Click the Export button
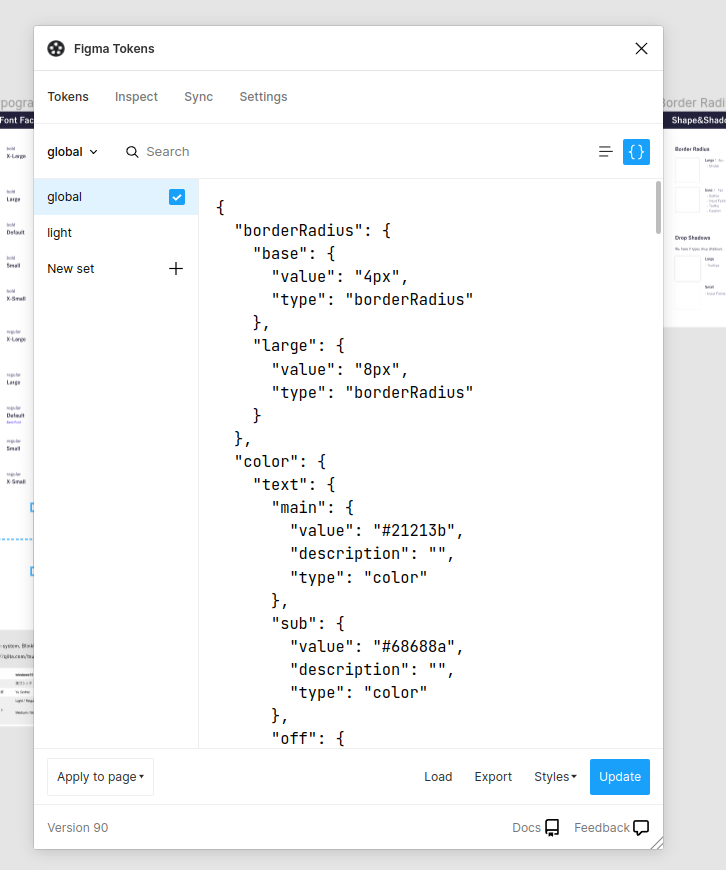Screen dimensions: 726x870 pos(493,777)
